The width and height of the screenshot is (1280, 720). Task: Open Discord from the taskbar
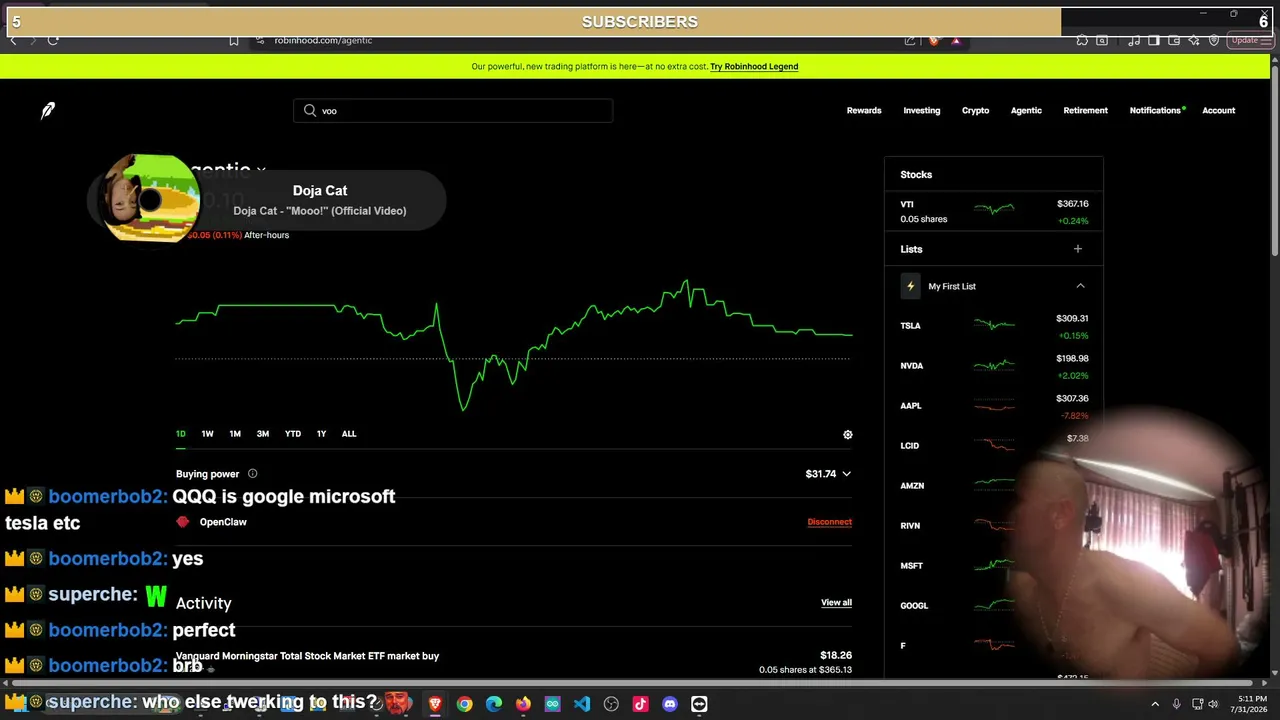pos(670,704)
